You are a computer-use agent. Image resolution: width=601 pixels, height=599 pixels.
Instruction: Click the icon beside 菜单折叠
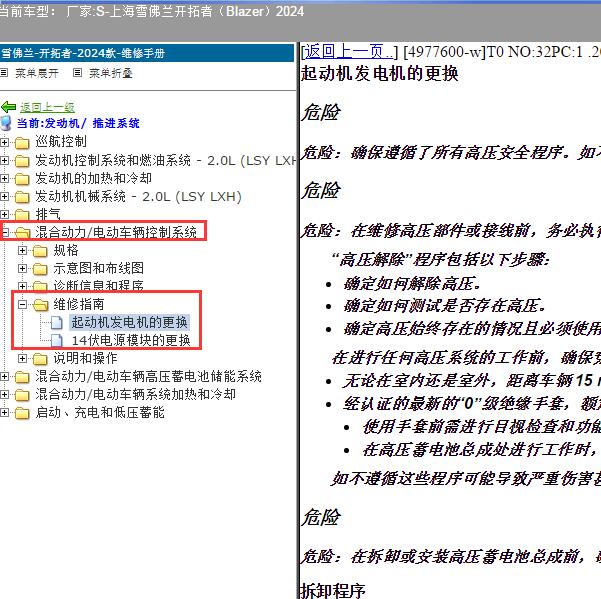(77, 72)
